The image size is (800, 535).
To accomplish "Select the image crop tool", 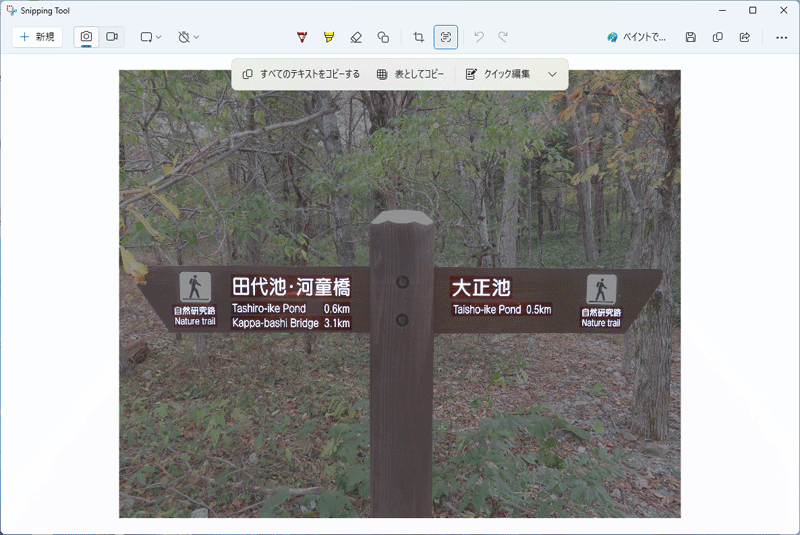I will click(x=419, y=37).
